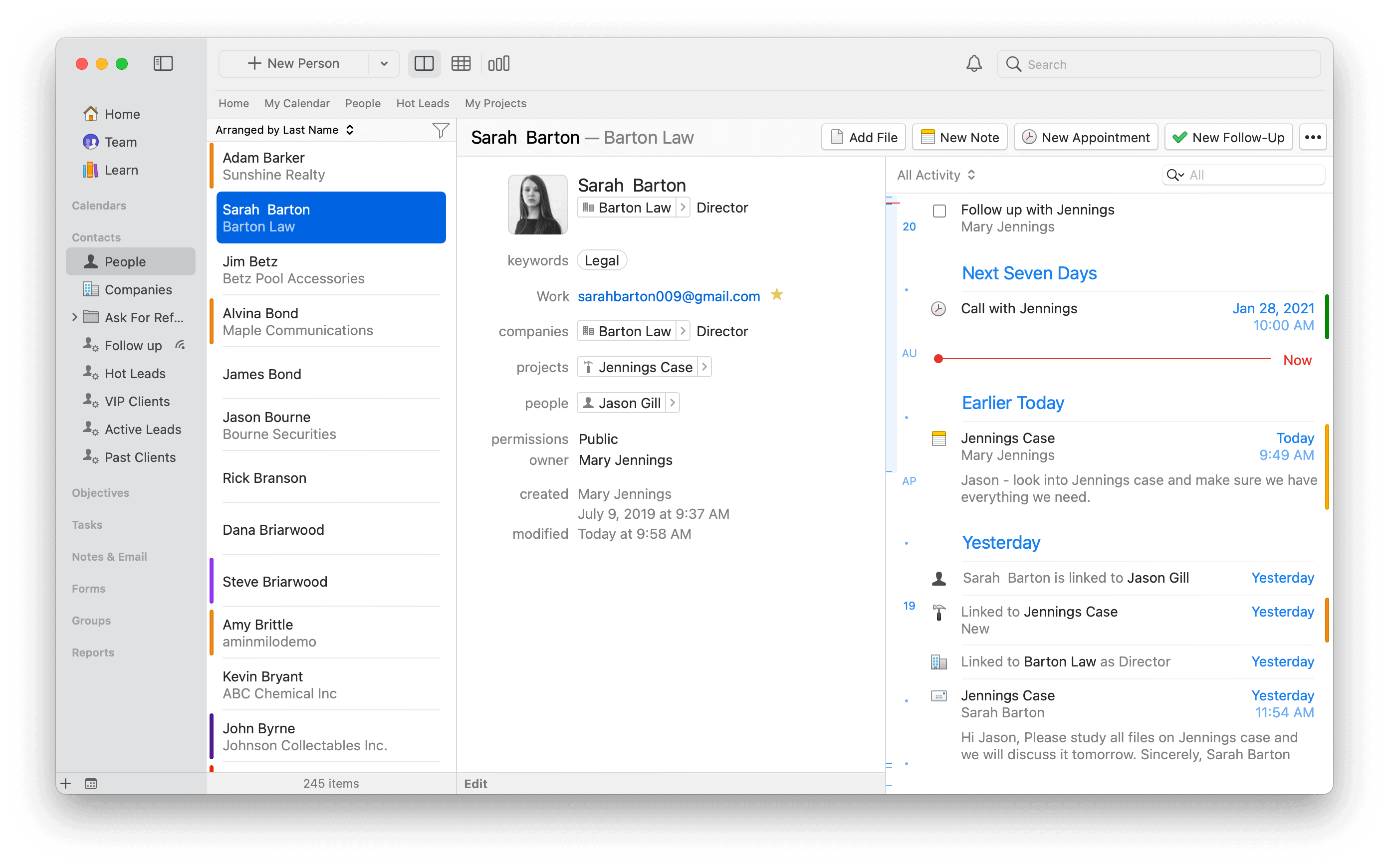
Task: Open the three-dots more actions button
Action: (x=1312, y=137)
